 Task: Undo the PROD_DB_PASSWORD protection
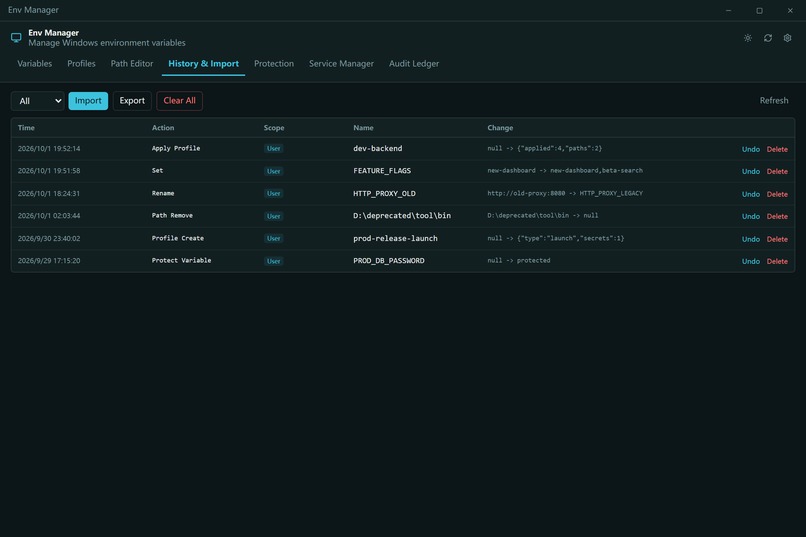click(x=750, y=261)
